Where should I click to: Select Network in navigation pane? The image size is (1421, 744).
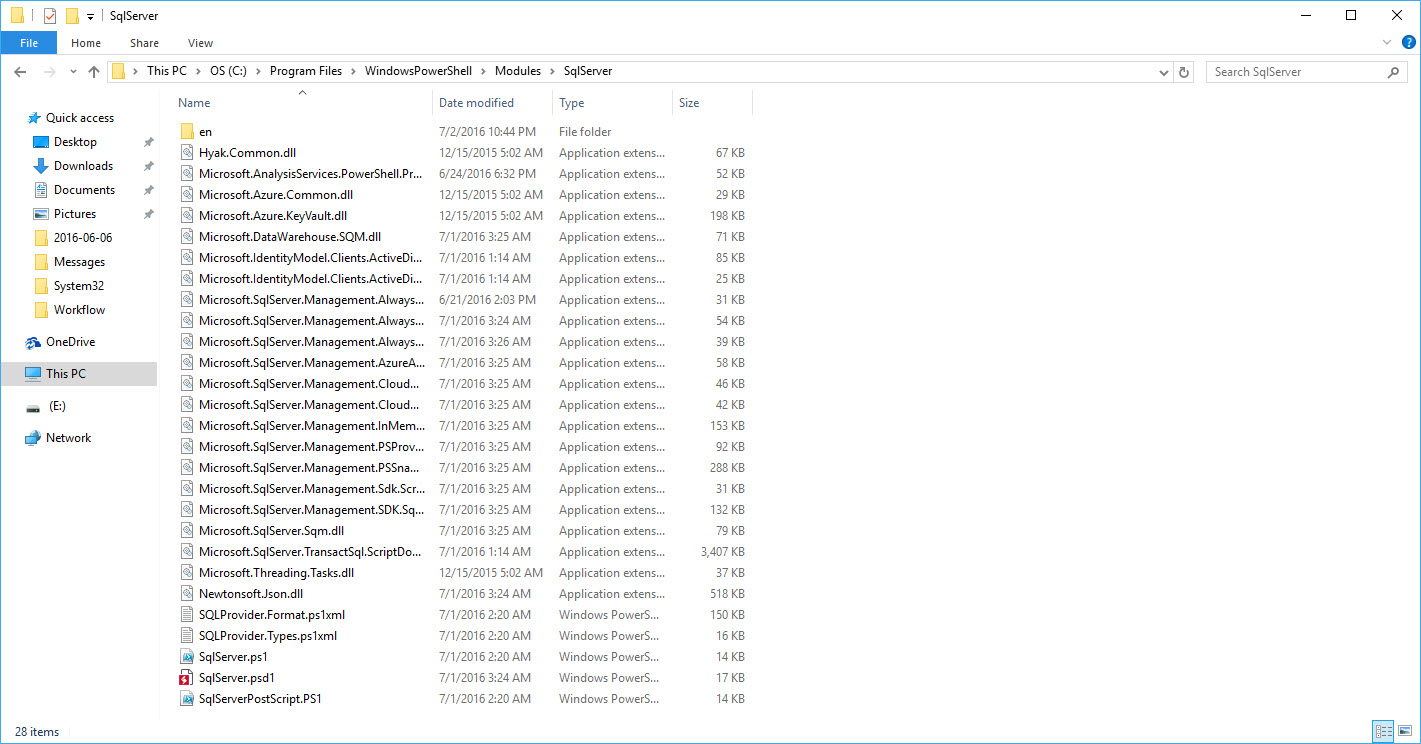[68, 438]
